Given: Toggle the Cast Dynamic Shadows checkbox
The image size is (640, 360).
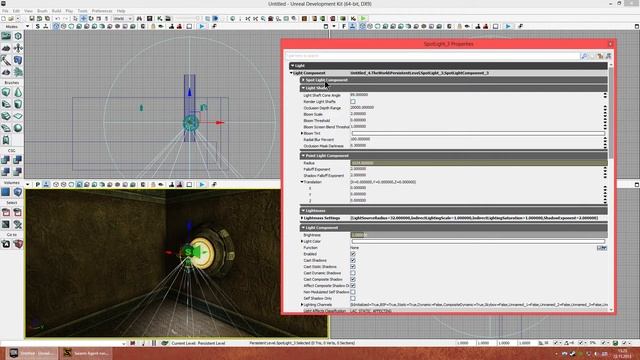Looking at the screenshot, I should click(x=353, y=273).
